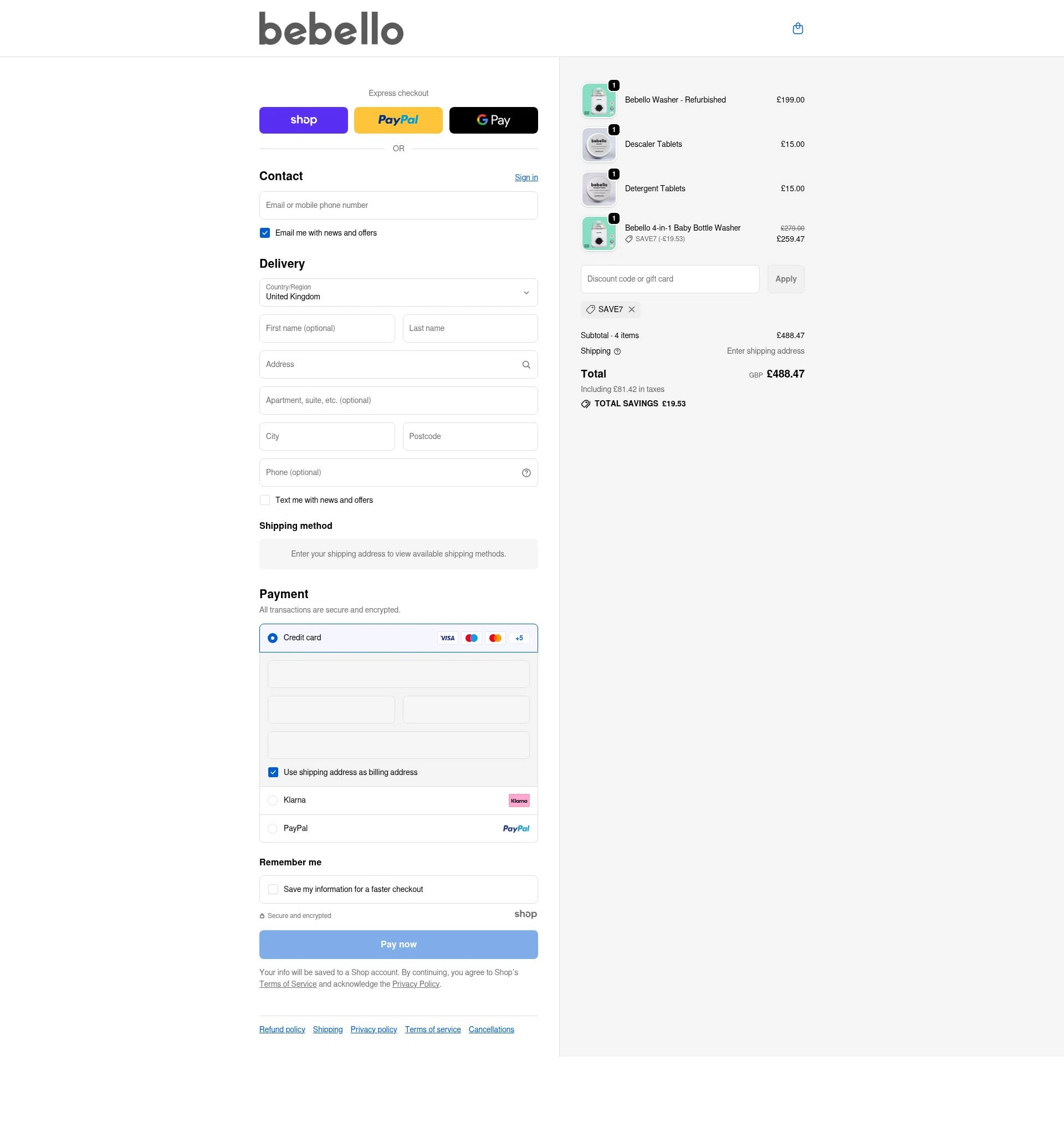Click the address search magnifier icon

[x=525, y=364]
